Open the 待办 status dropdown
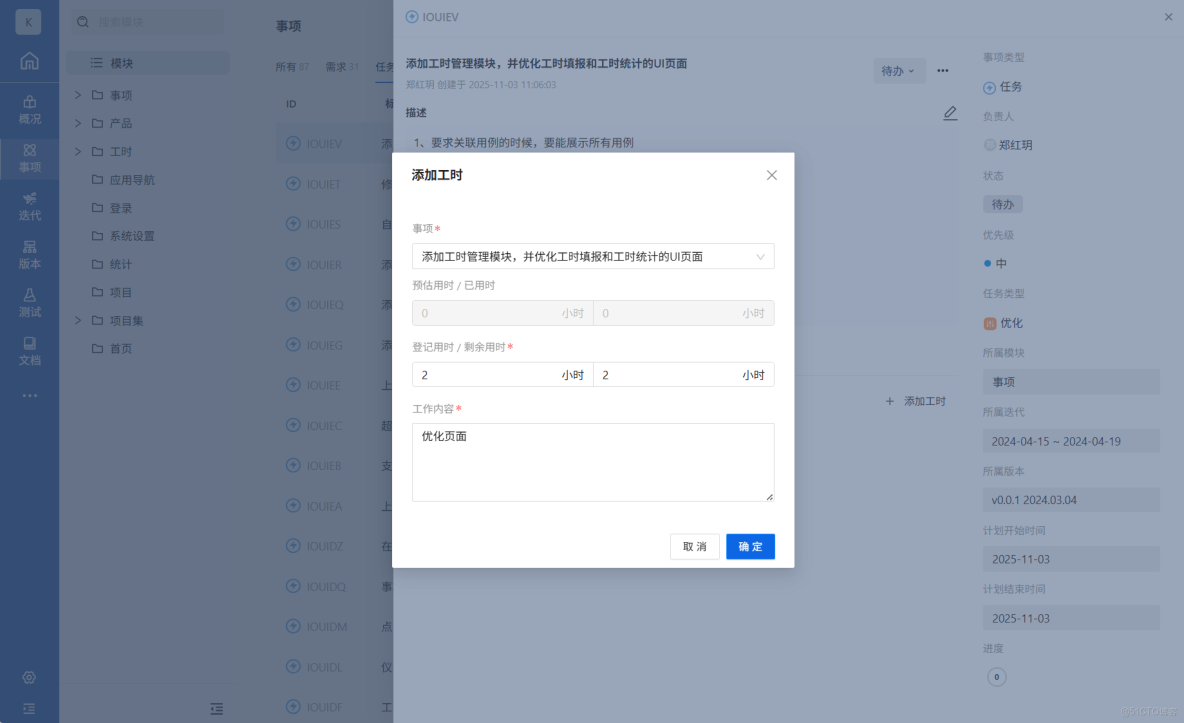1184x723 pixels. tap(898, 70)
